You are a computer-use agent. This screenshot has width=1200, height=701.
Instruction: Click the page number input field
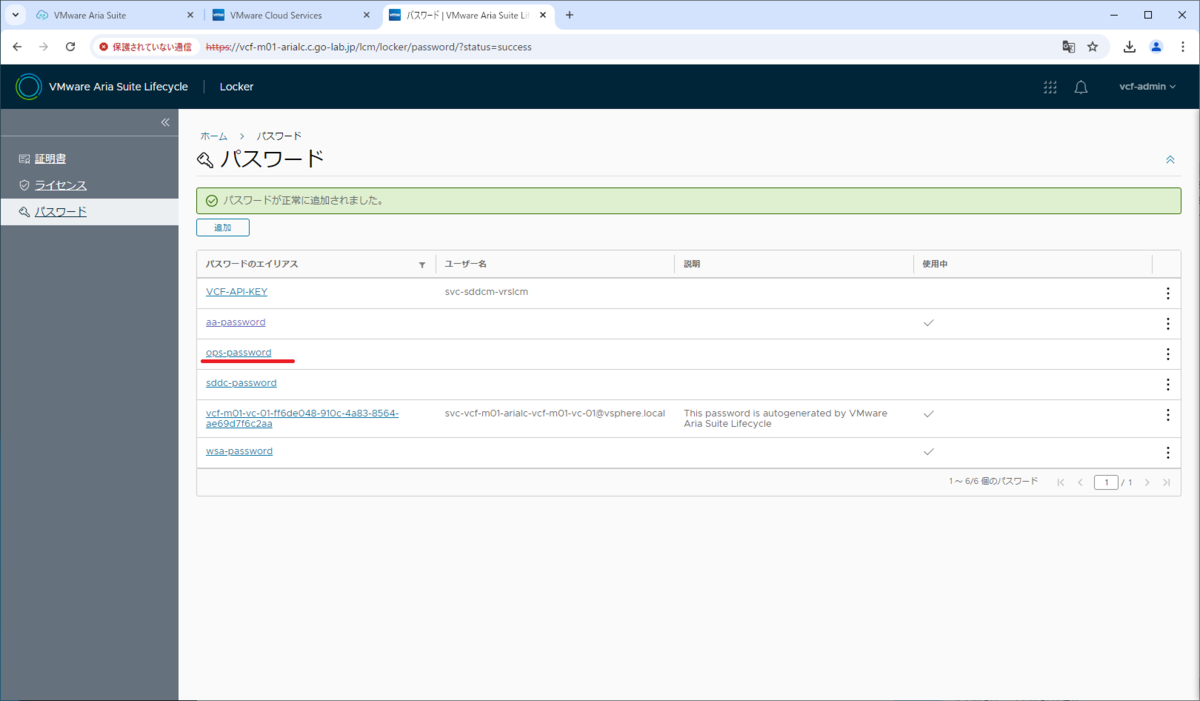coord(1106,482)
